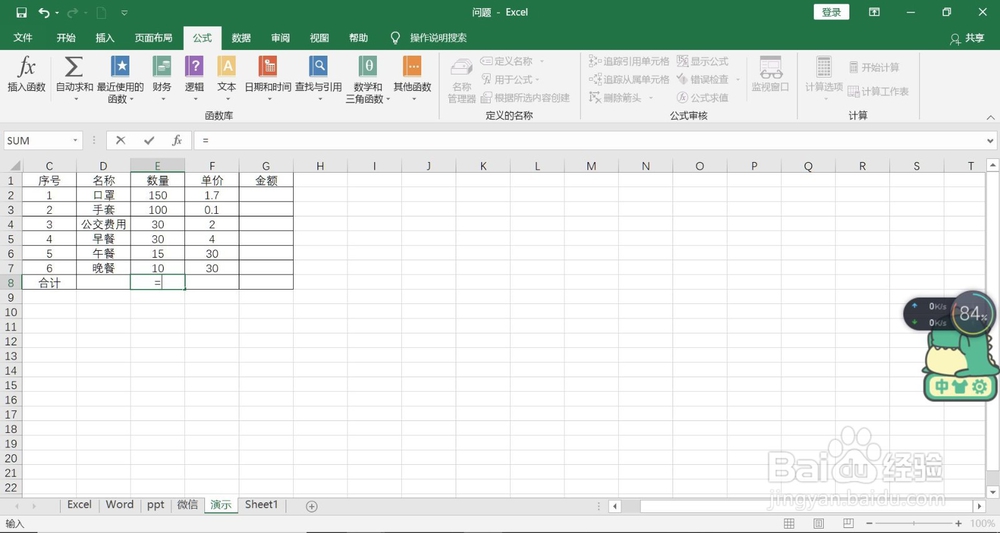The height and width of the screenshot is (533, 1000).
Task: Switch to the Insert (插入) tab
Action: pos(105,38)
